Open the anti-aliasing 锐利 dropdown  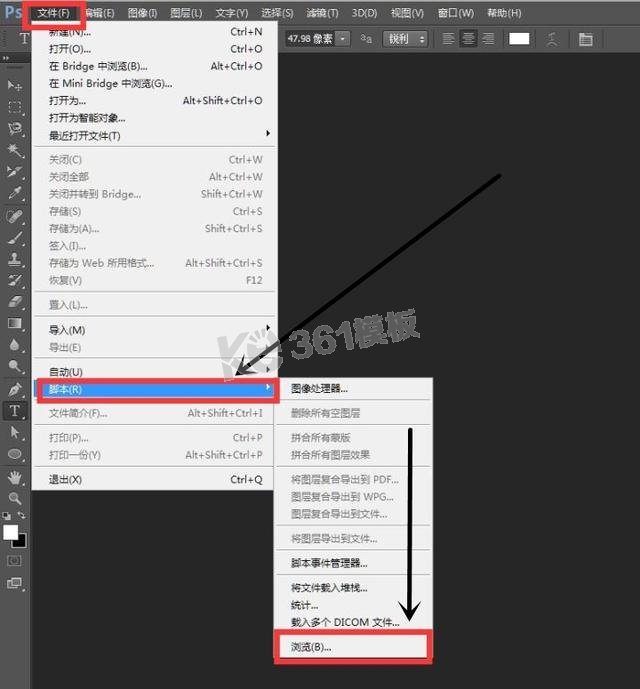[405, 39]
